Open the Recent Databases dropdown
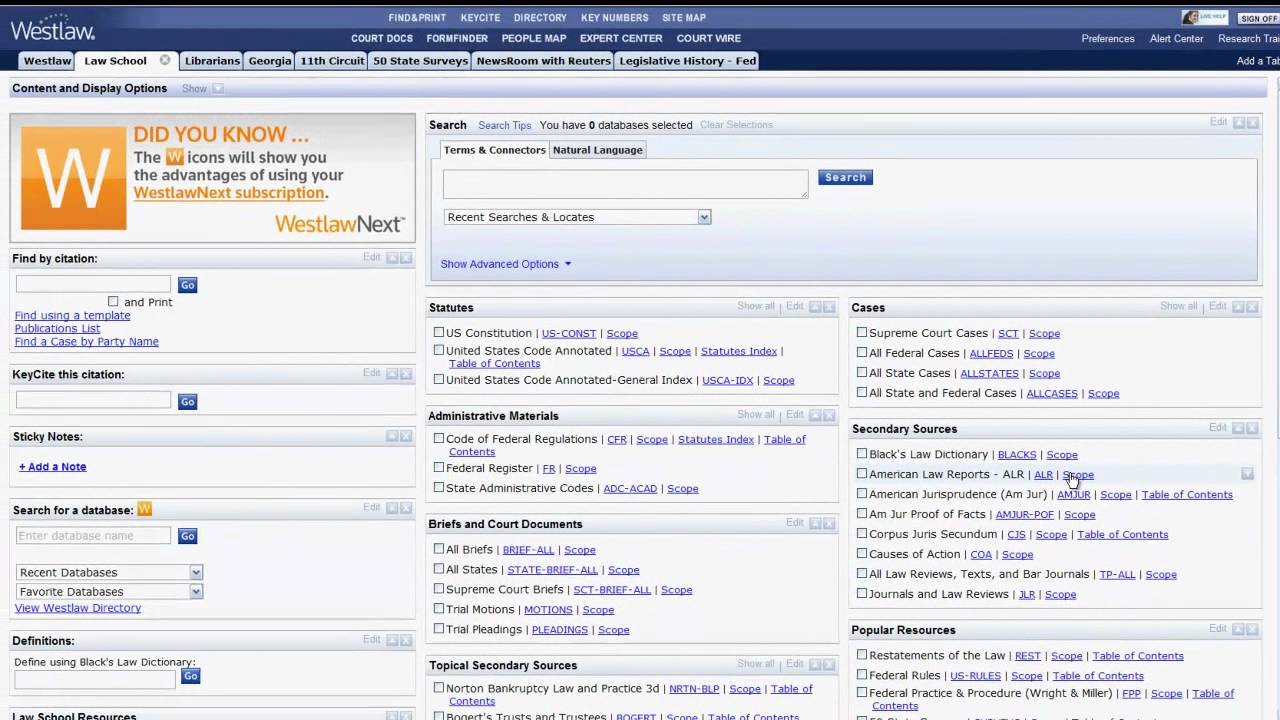The height and width of the screenshot is (720, 1280). tap(109, 572)
